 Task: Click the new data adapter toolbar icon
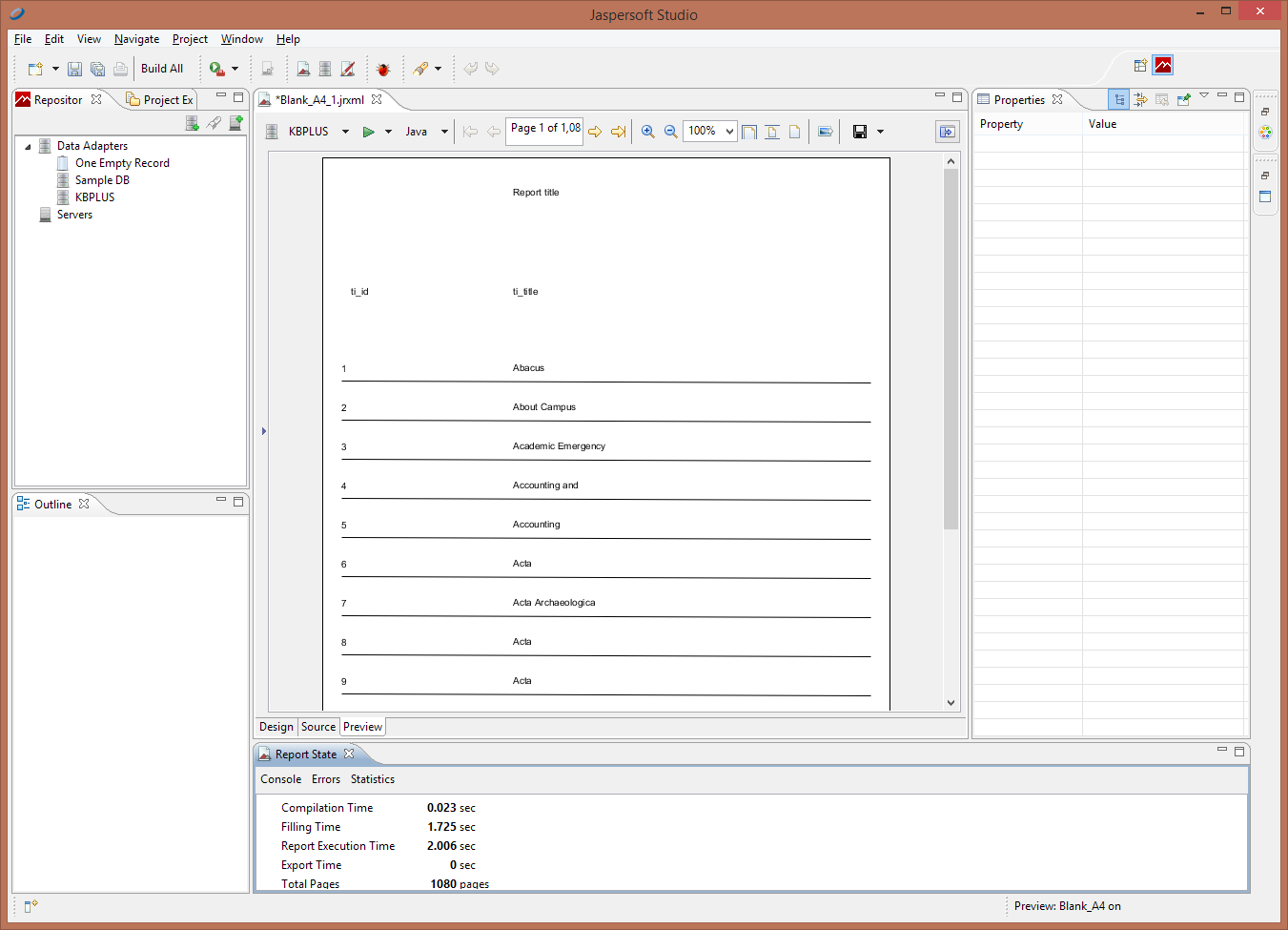click(x=325, y=69)
